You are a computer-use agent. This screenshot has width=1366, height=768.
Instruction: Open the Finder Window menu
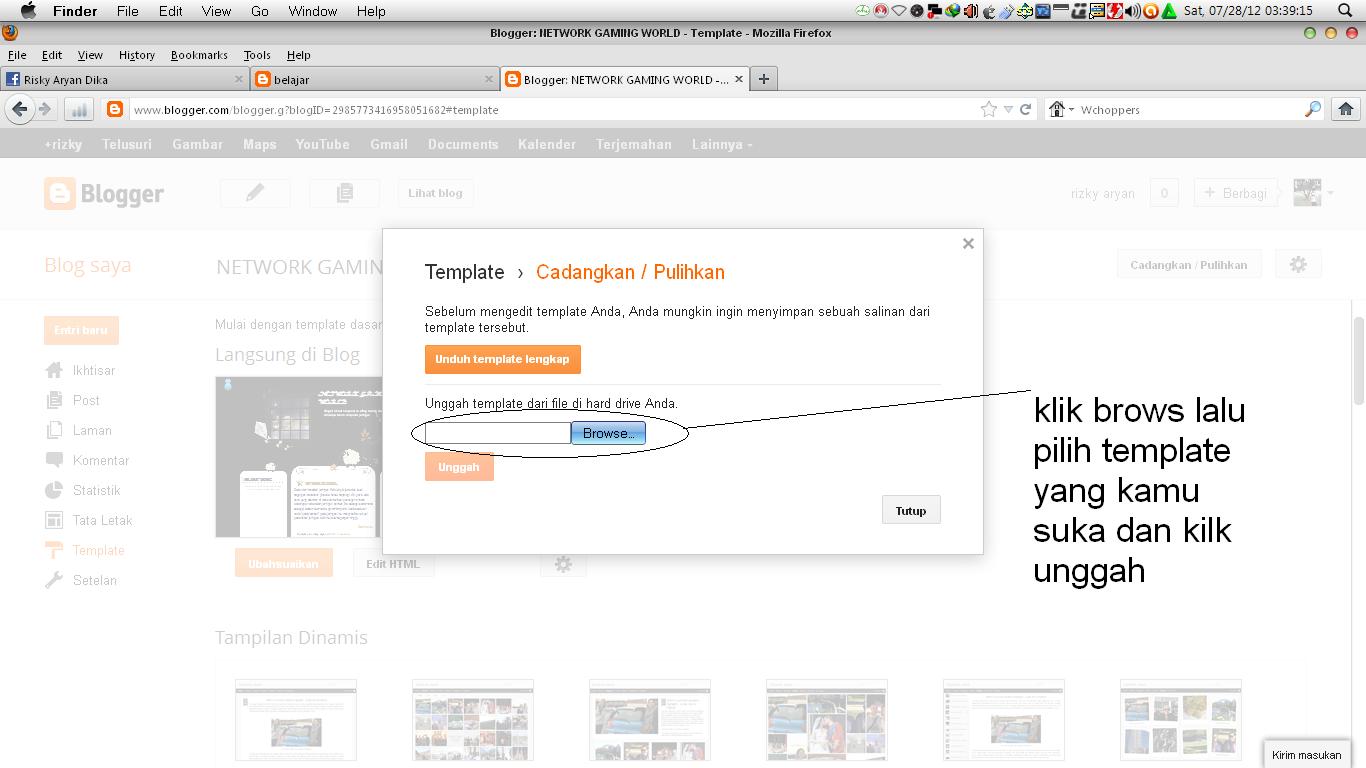click(x=313, y=11)
